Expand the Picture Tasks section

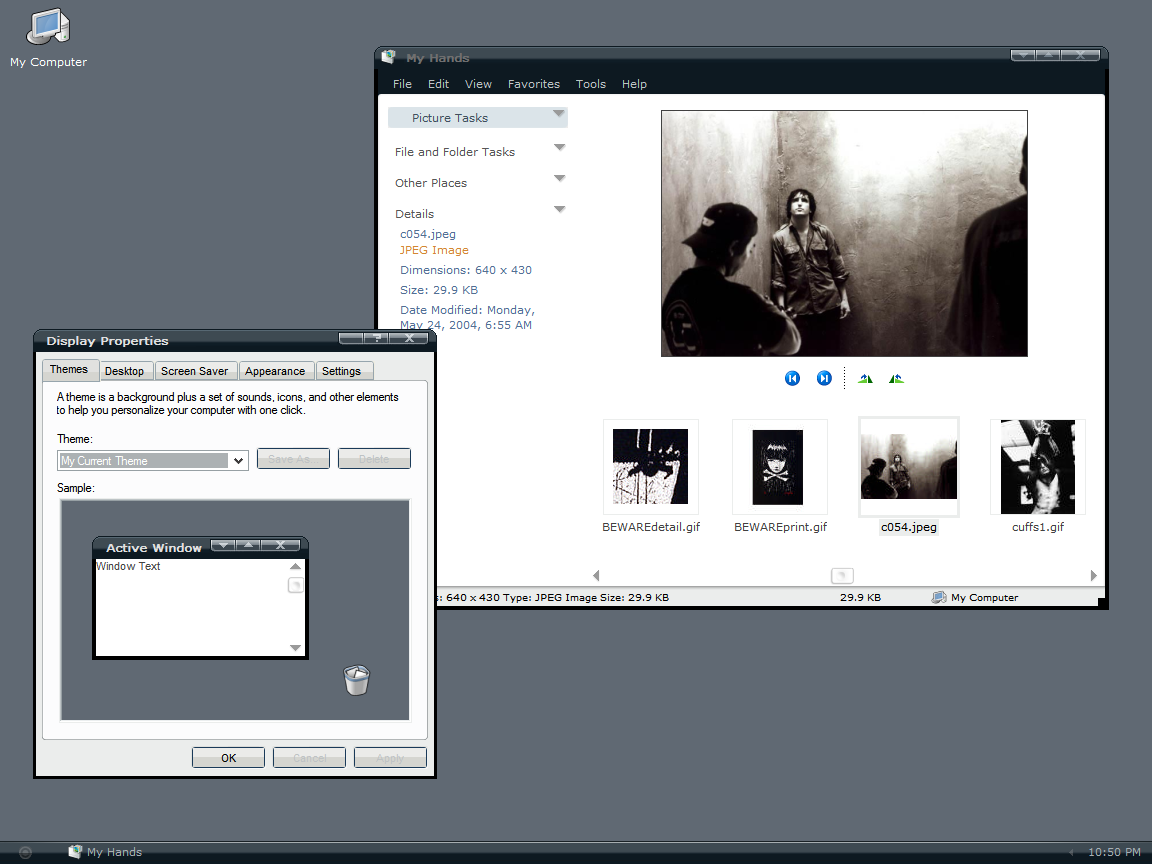pos(559,115)
